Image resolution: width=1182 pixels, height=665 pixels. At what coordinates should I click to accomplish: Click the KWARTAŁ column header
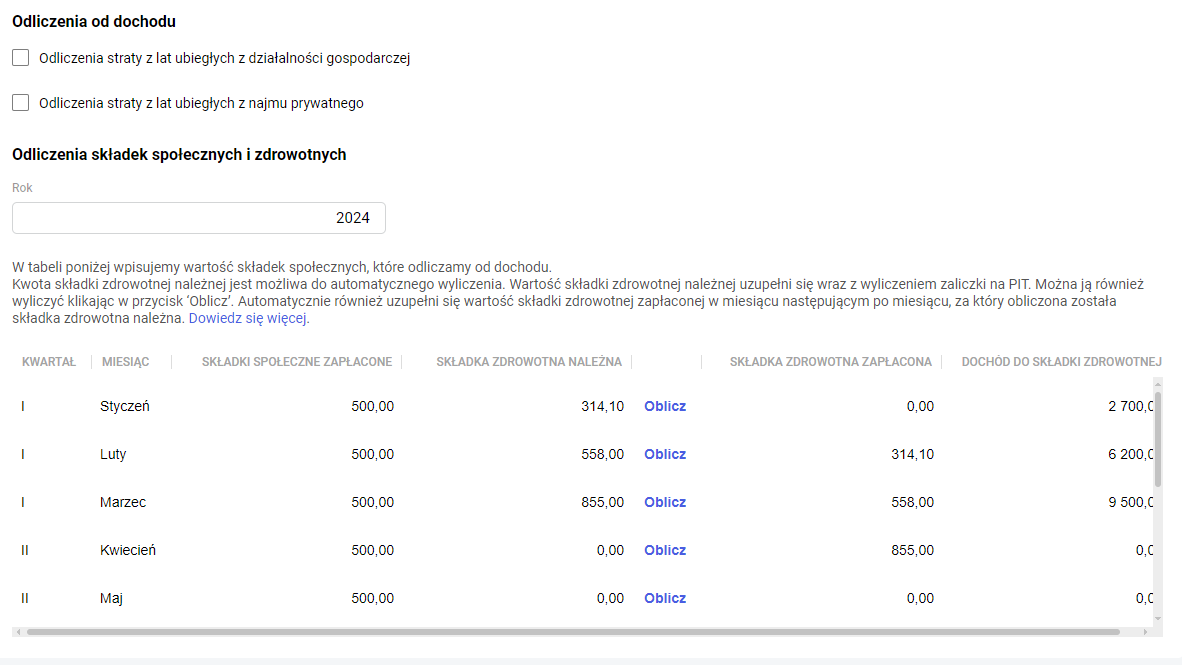tap(49, 362)
